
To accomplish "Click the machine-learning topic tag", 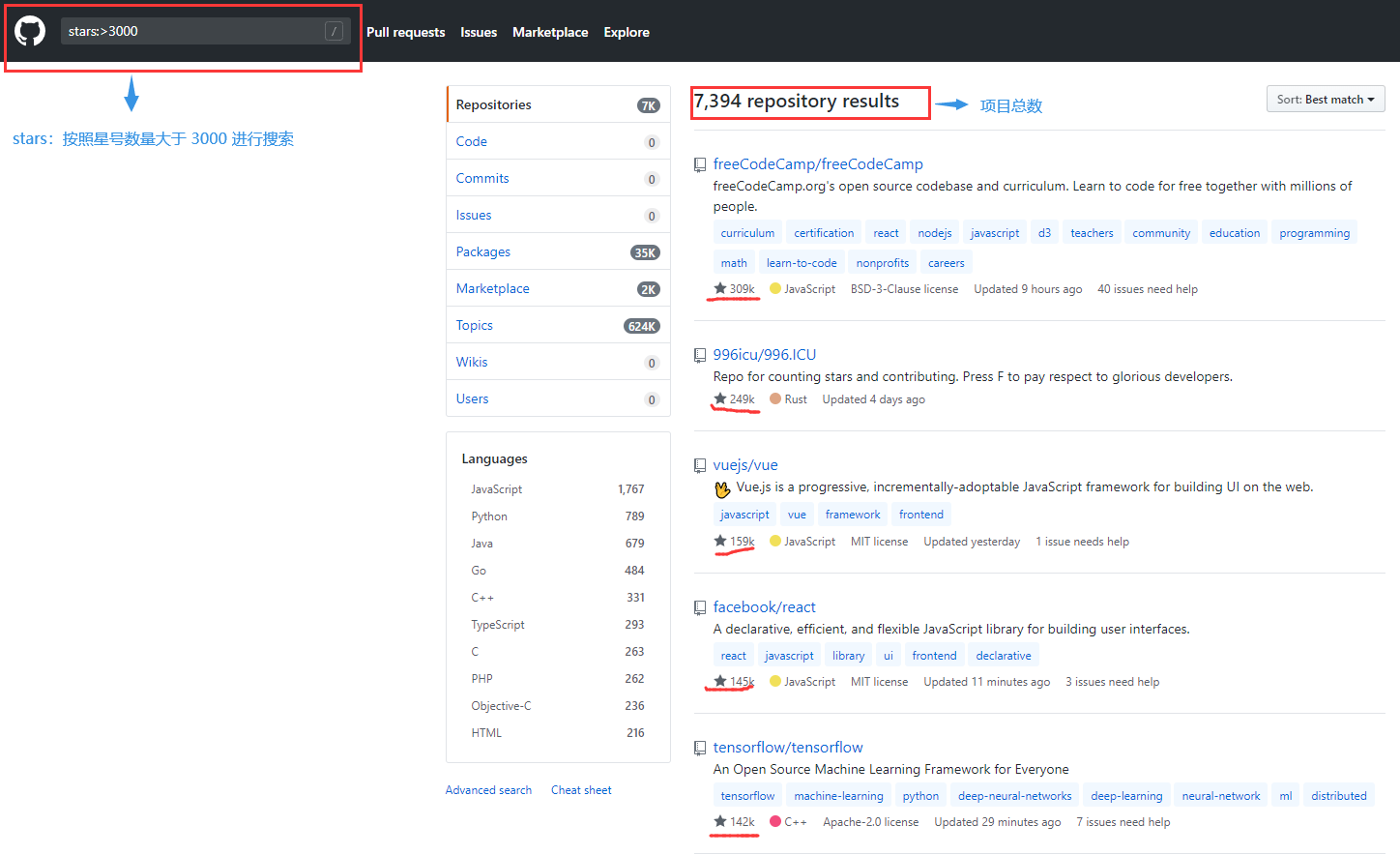I will 839,796.
